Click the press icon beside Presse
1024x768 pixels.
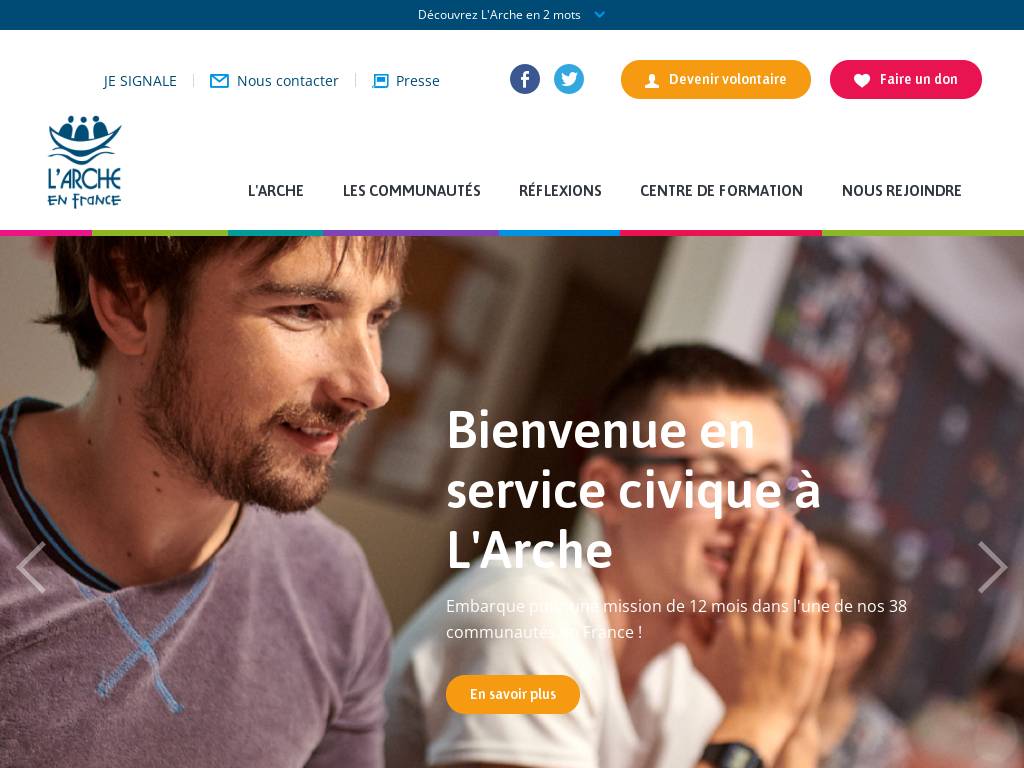(380, 81)
